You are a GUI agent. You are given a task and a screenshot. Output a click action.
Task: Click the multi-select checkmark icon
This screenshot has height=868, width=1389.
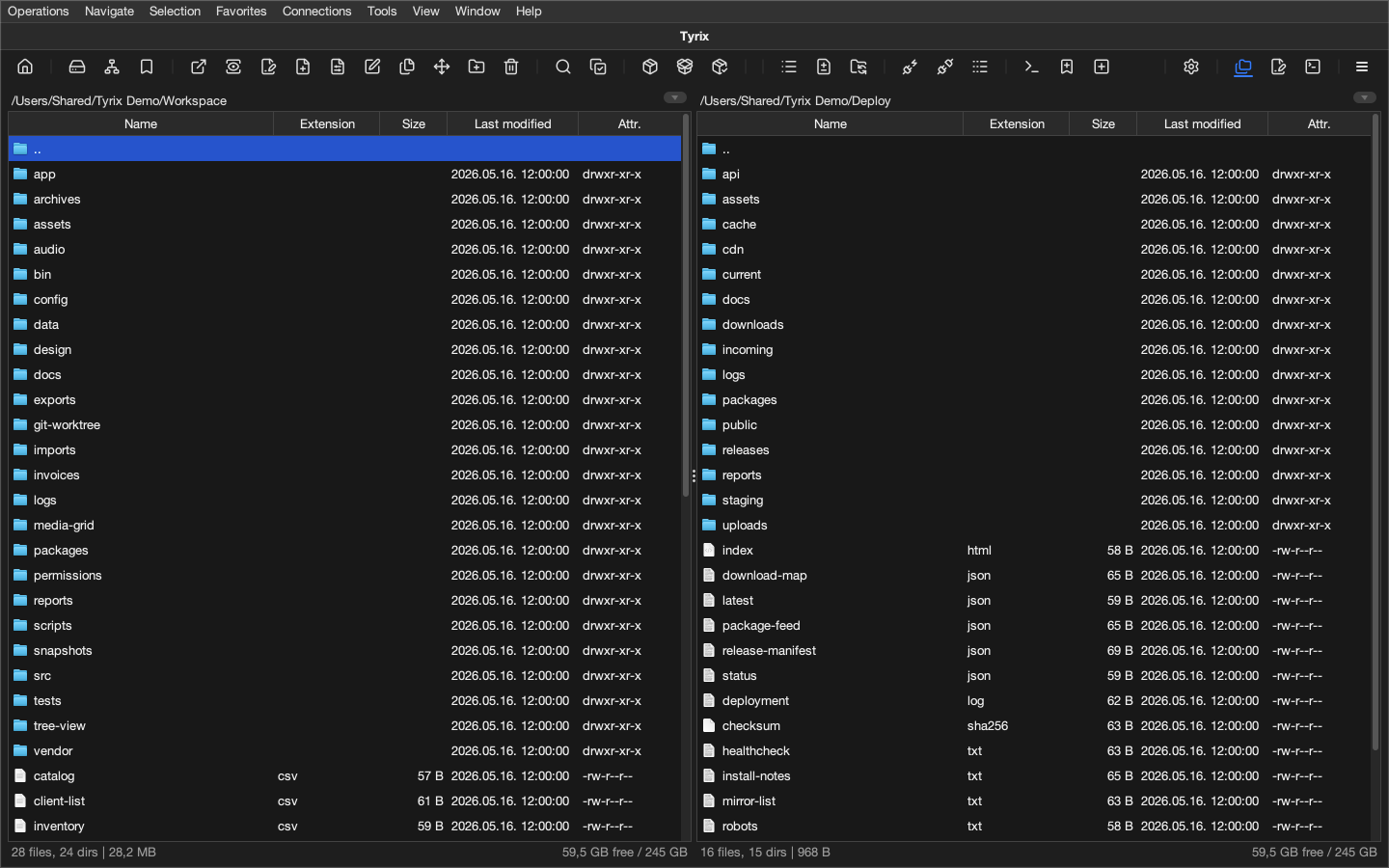coord(598,67)
